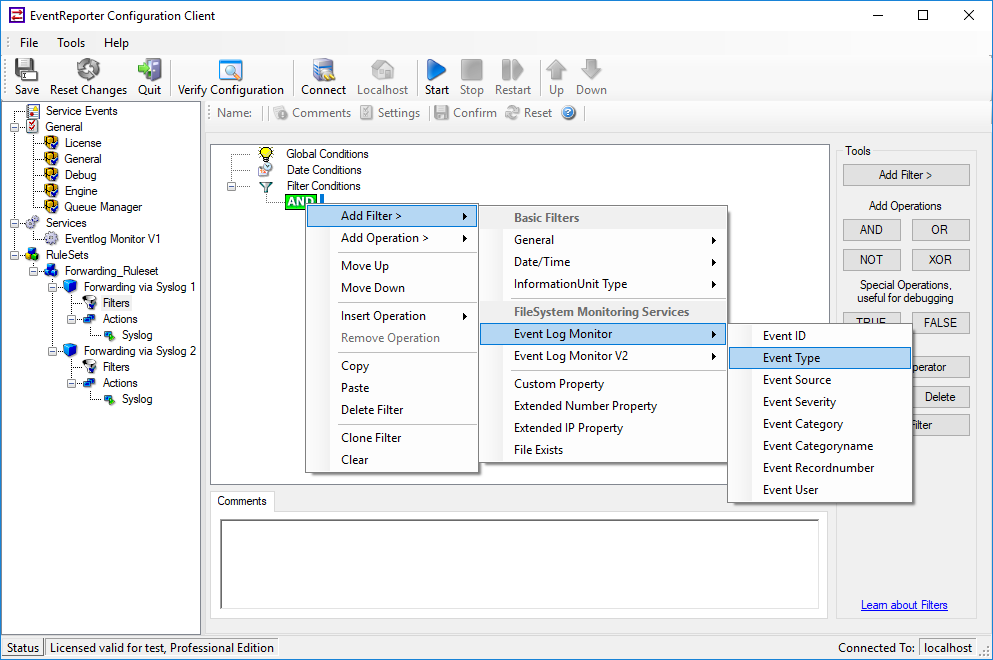Collapse the Forwarding_Ruleset node
993x660 pixels.
pyautogui.click(x=33, y=271)
